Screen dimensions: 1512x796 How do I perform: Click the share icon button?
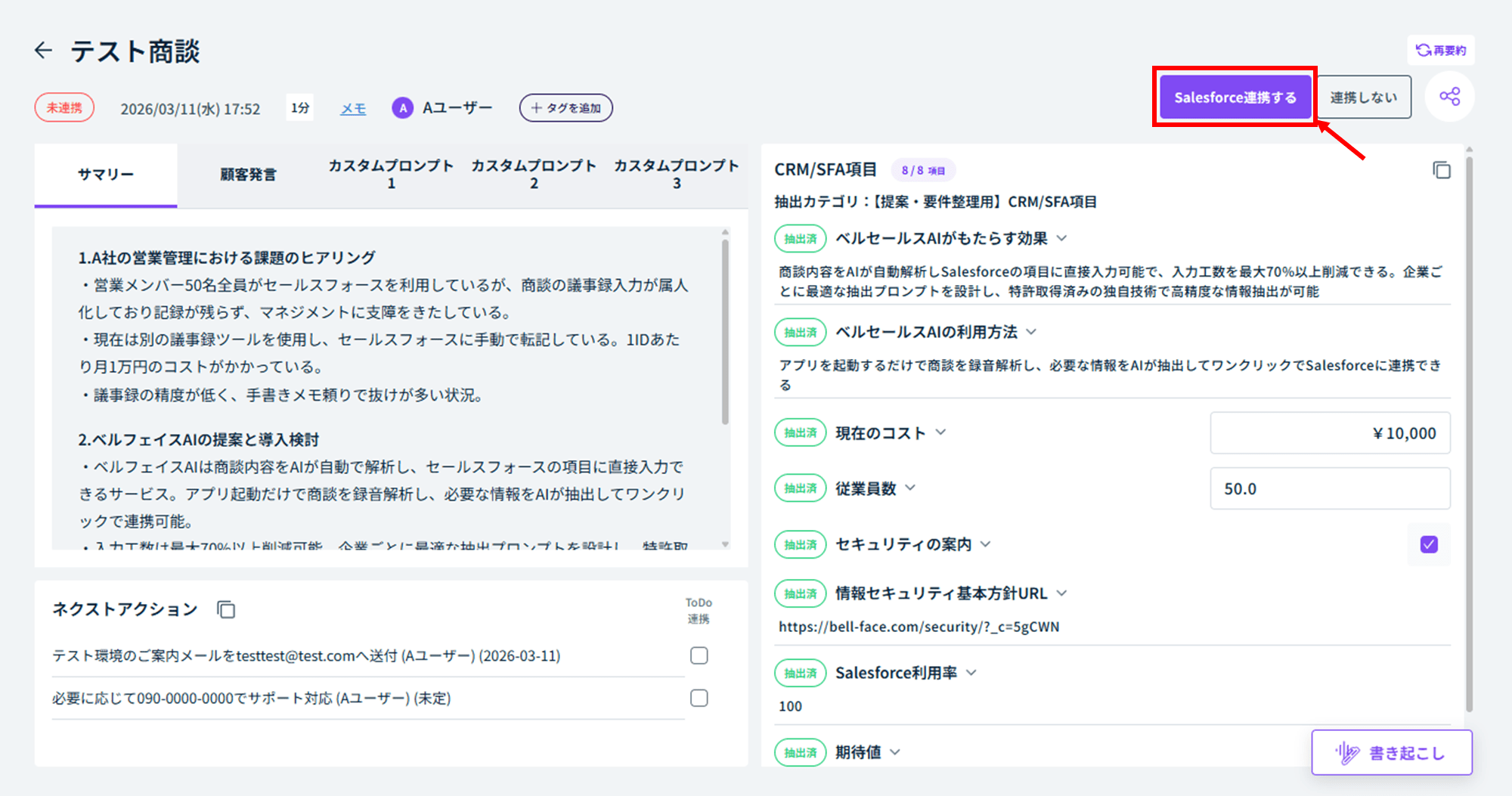pos(1449,97)
